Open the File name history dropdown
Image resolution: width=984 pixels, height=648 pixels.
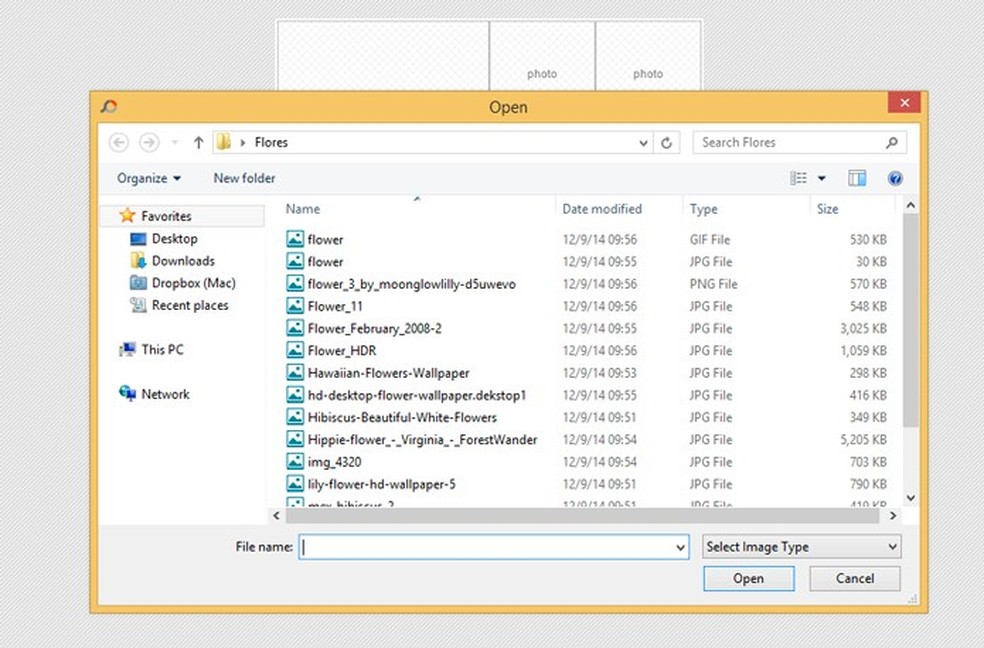click(681, 548)
